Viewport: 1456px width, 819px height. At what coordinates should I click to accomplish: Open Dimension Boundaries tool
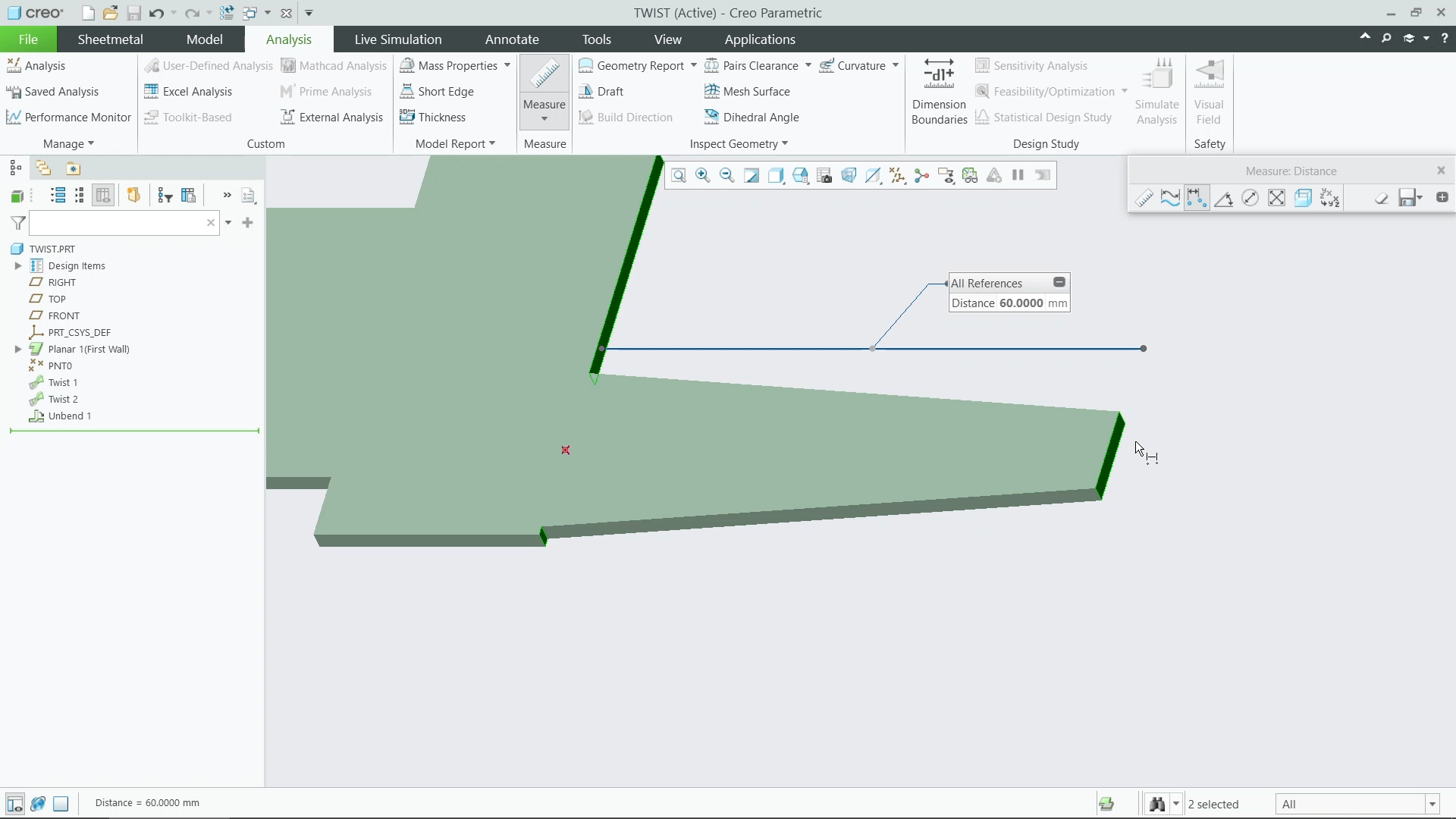[939, 92]
